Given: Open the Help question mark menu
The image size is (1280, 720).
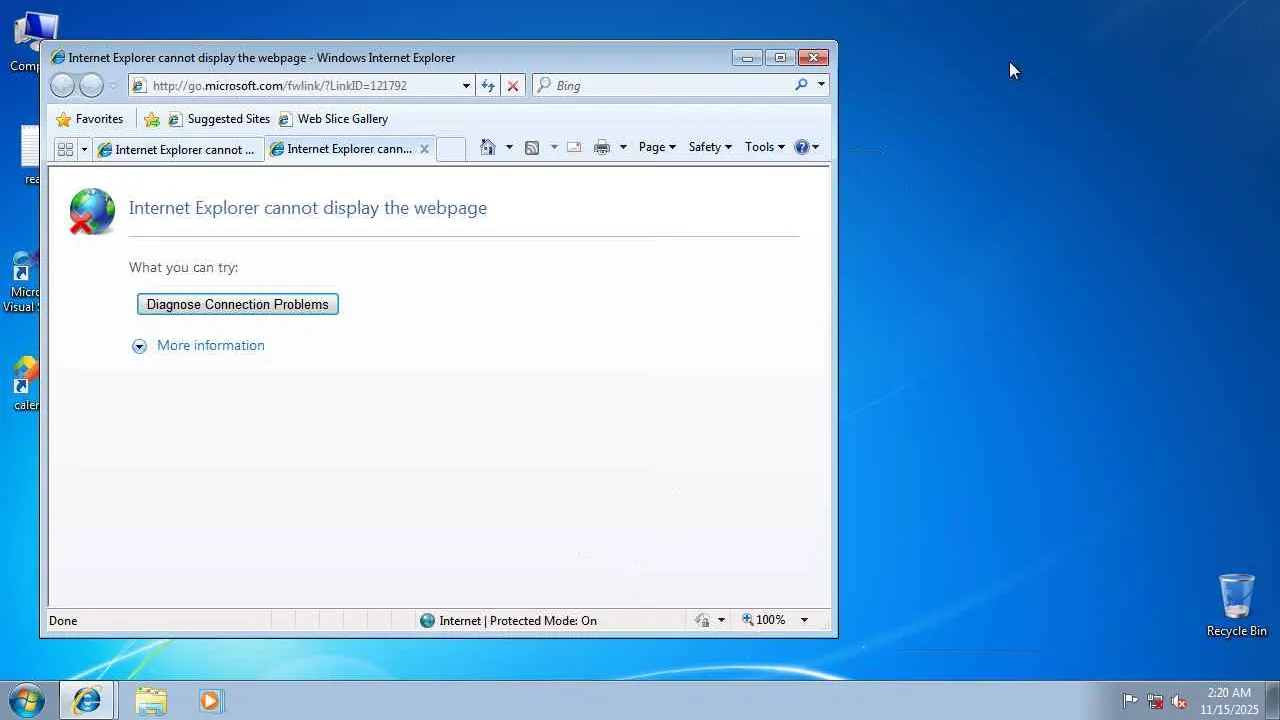Looking at the screenshot, I should (806, 147).
